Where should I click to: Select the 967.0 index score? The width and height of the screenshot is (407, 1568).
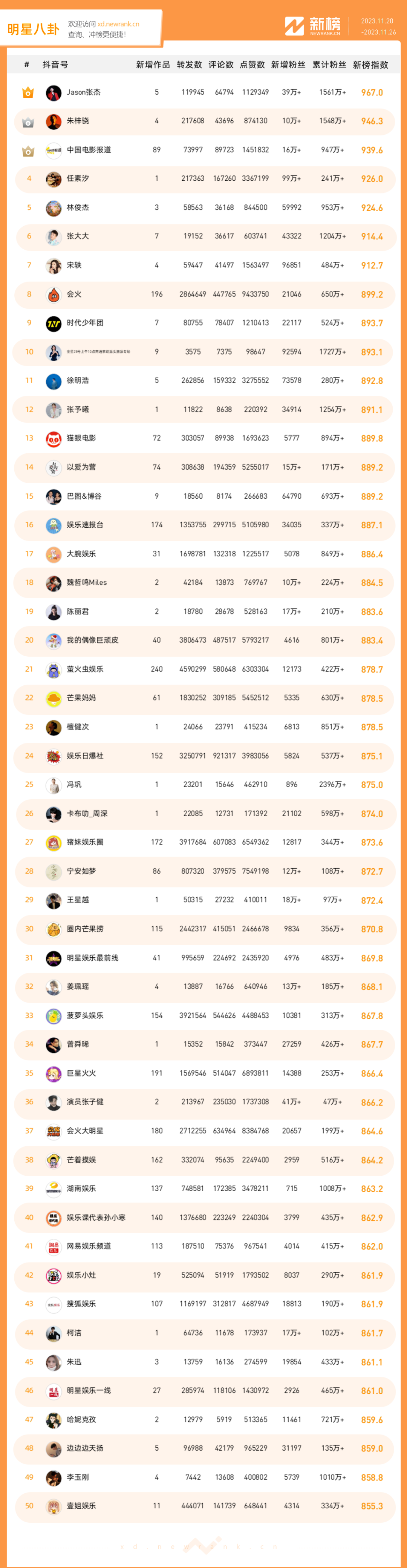(x=372, y=92)
